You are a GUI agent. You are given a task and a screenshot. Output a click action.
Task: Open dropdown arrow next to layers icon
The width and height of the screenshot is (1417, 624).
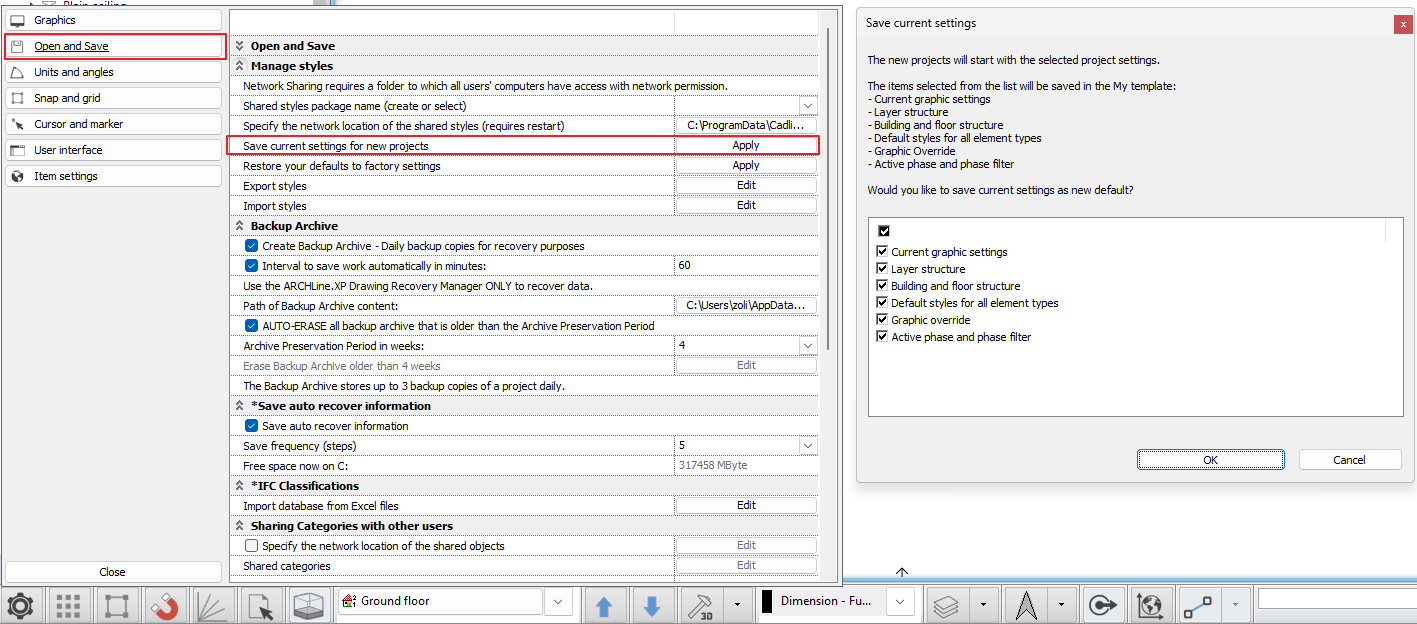pyautogui.click(x=984, y=605)
